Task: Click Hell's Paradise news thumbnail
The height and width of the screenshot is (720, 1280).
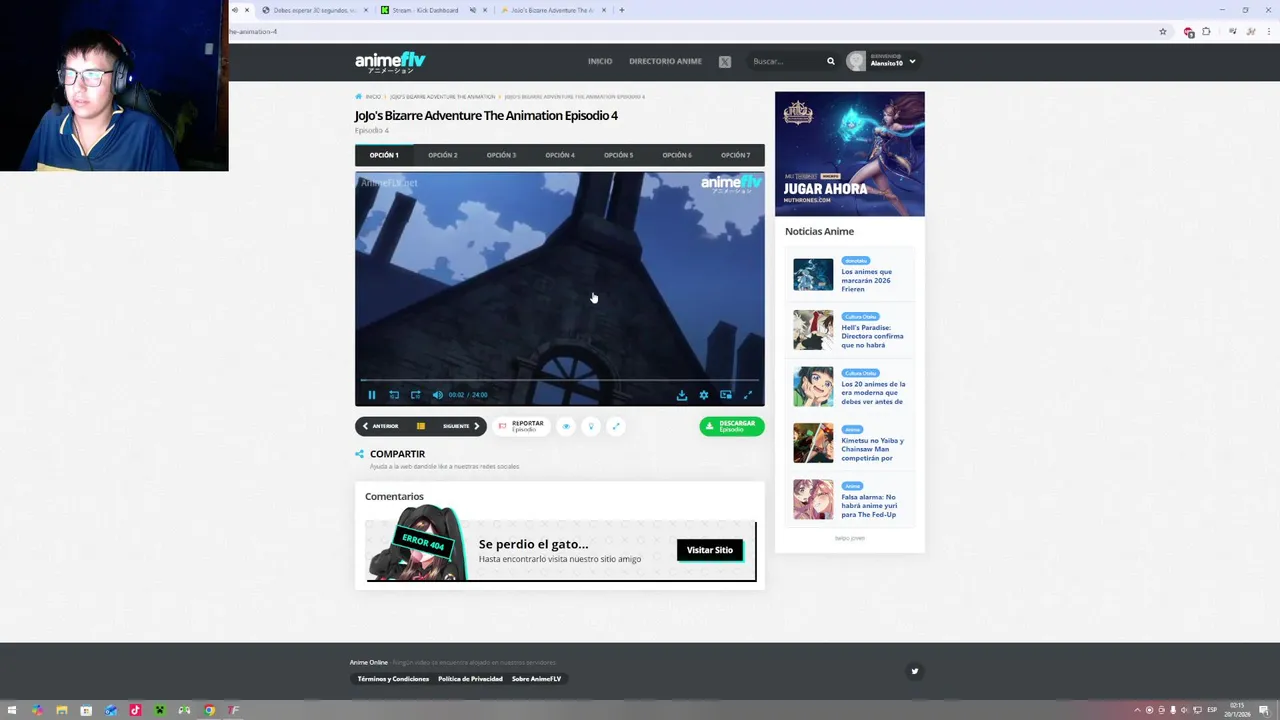Action: click(x=813, y=330)
